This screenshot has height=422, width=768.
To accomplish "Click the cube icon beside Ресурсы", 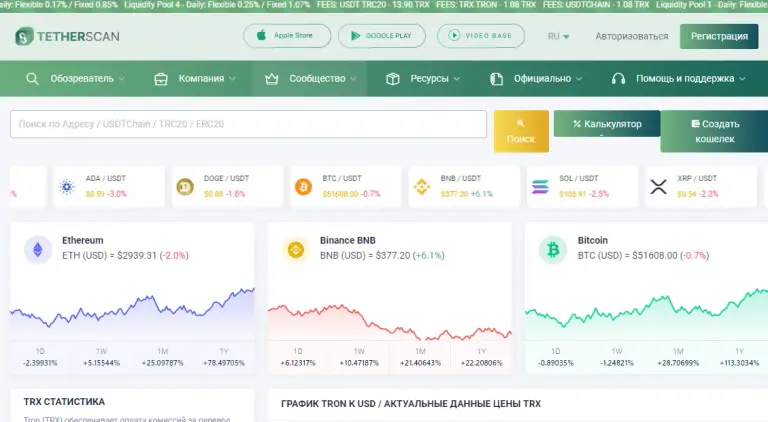I will (393, 79).
